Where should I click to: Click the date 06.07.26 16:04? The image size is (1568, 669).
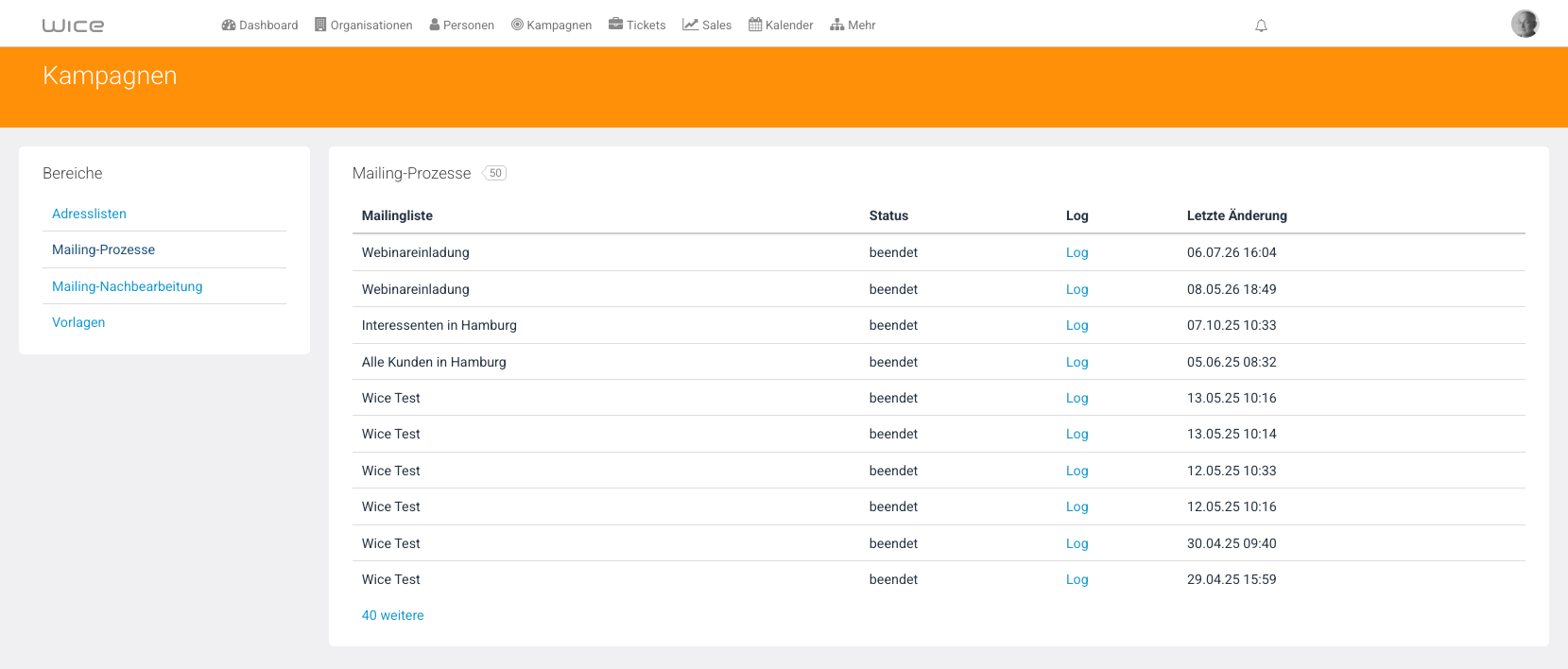[1232, 252]
